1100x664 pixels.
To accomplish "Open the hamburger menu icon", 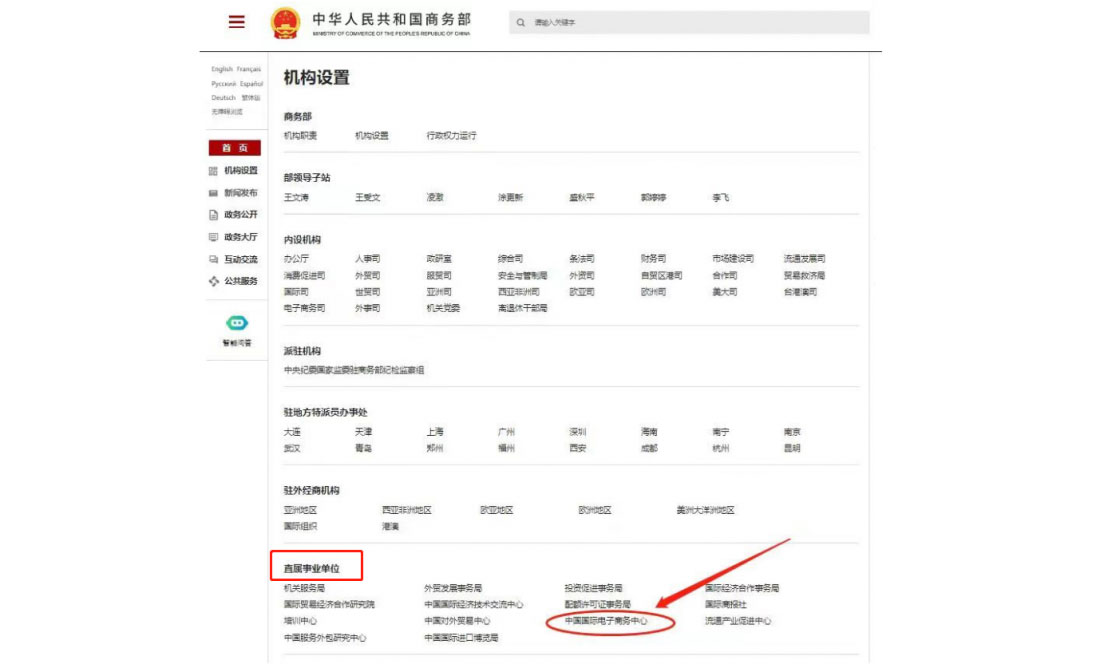I will coord(236,22).
